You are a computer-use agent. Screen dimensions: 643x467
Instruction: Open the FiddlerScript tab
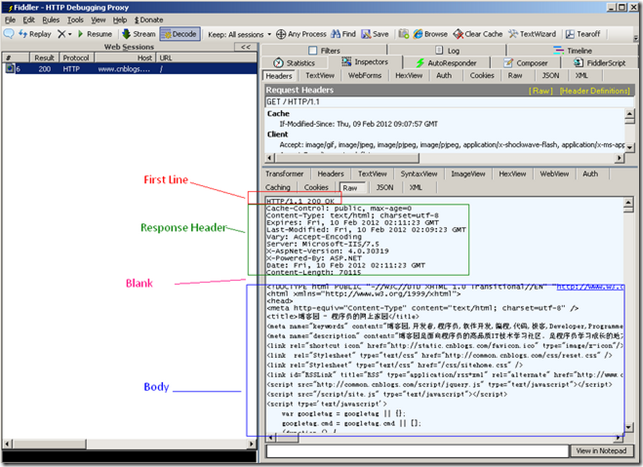[600, 63]
